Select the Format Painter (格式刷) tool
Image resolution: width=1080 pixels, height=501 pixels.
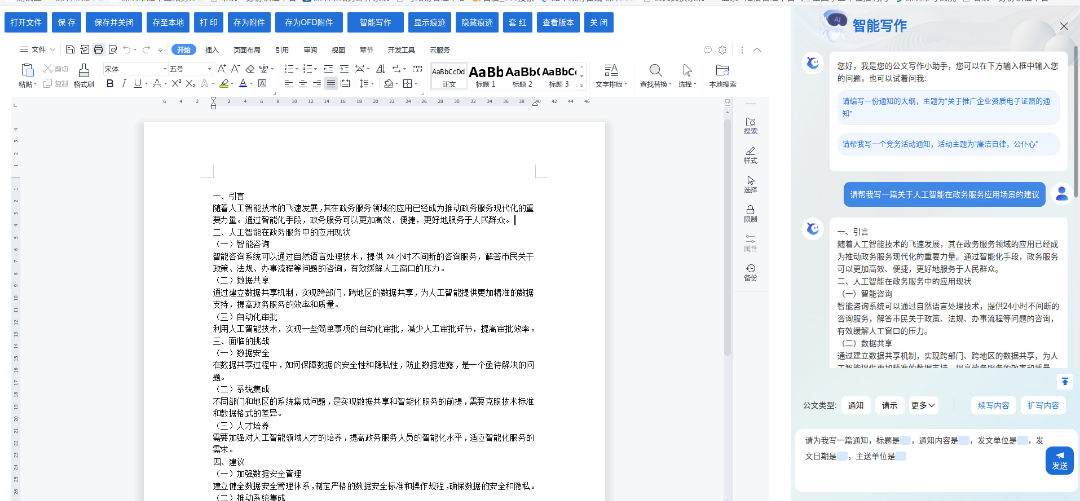[84, 76]
